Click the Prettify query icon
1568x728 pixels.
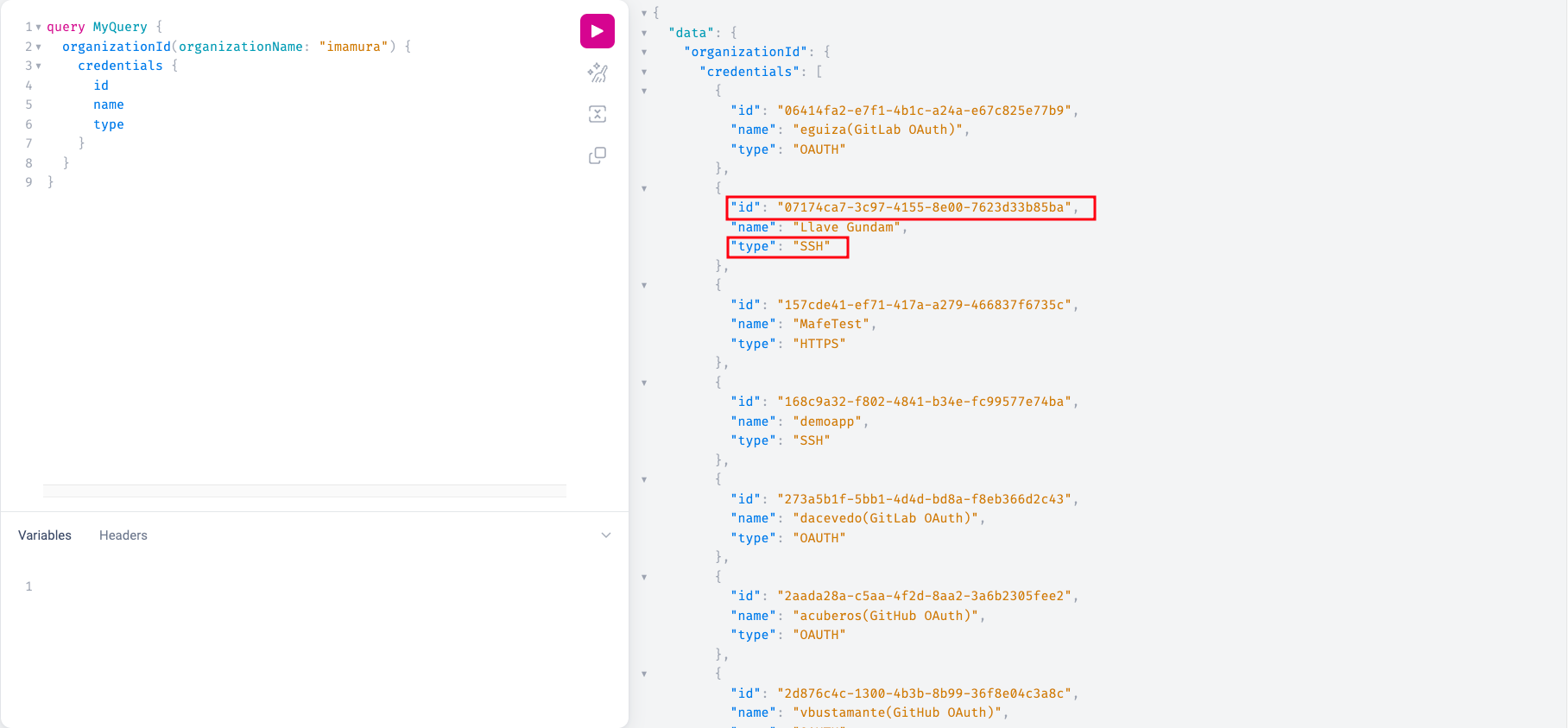(597, 73)
